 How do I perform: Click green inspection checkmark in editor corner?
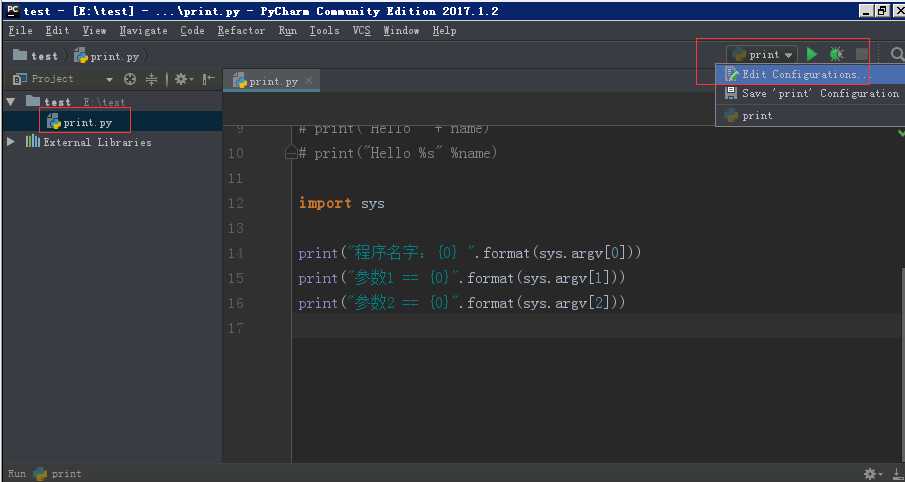click(900, 132)
